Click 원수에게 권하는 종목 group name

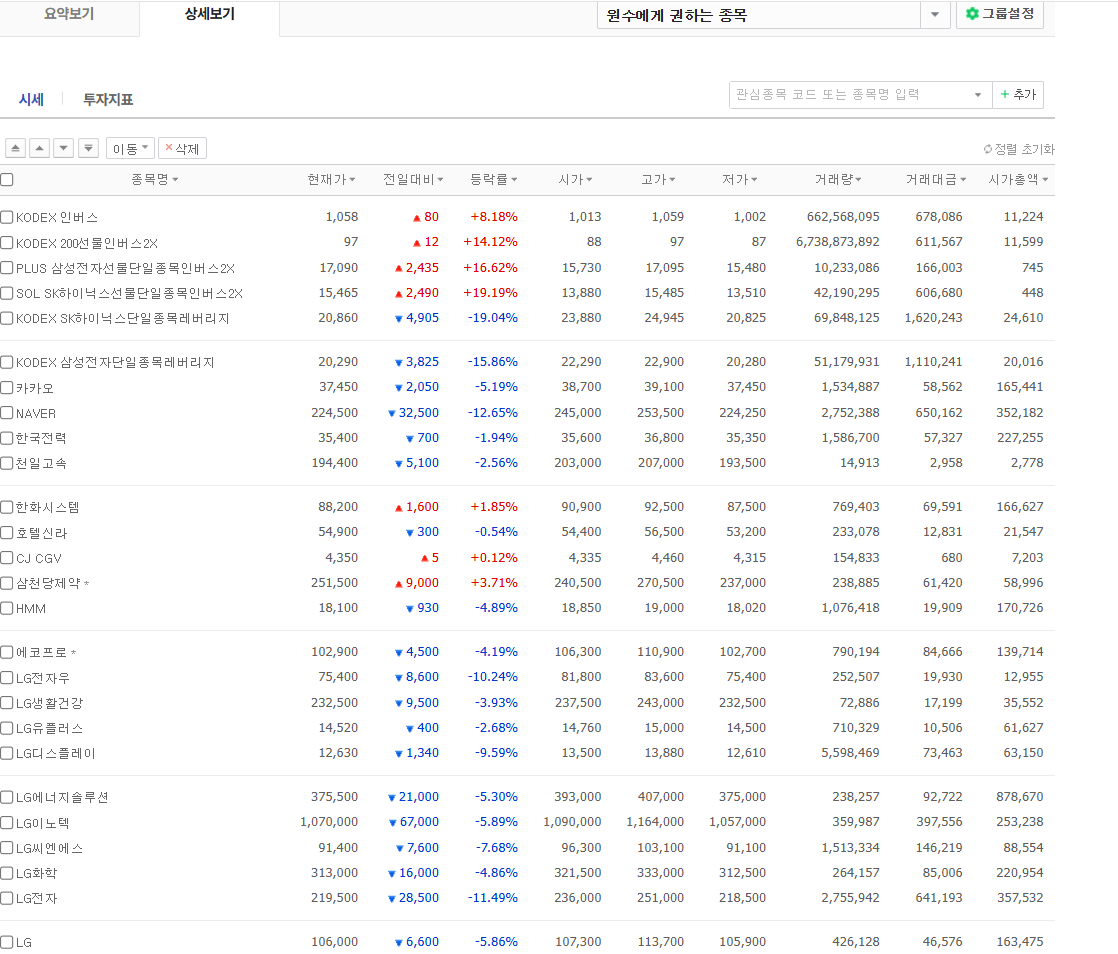coord(677,15)
